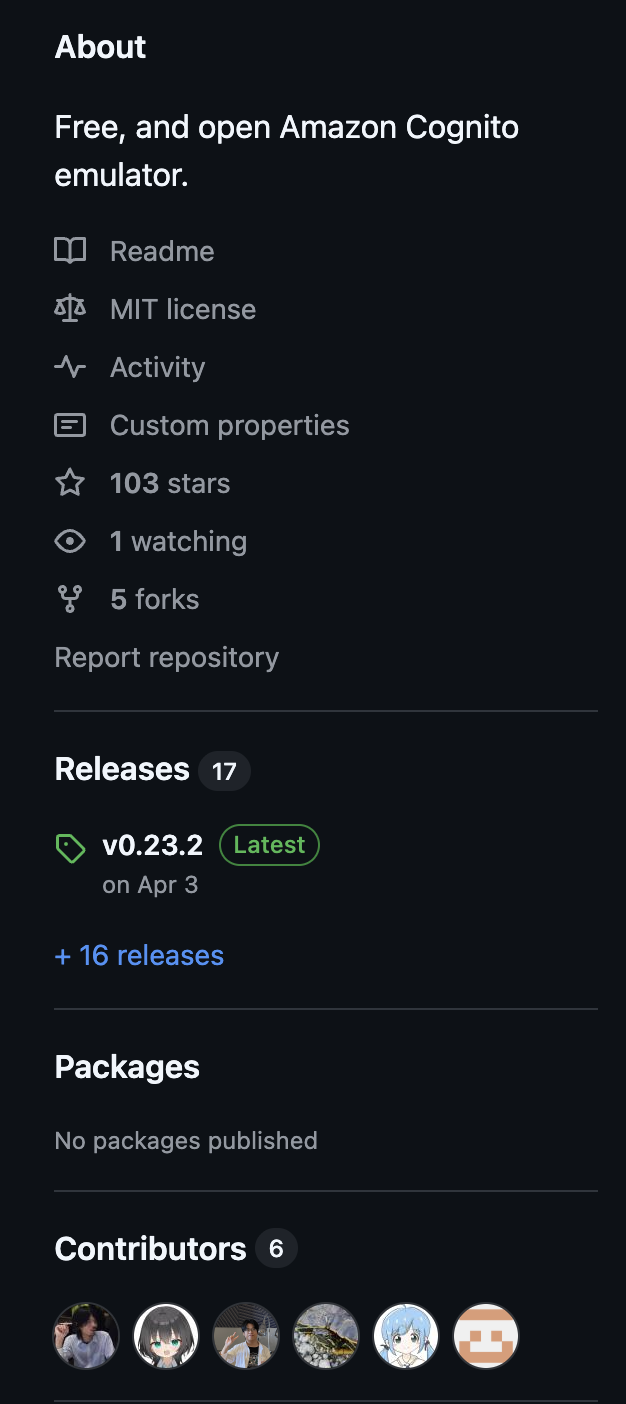Click the Activity pulse icon
626x1404 pixels.
[70, 367]
